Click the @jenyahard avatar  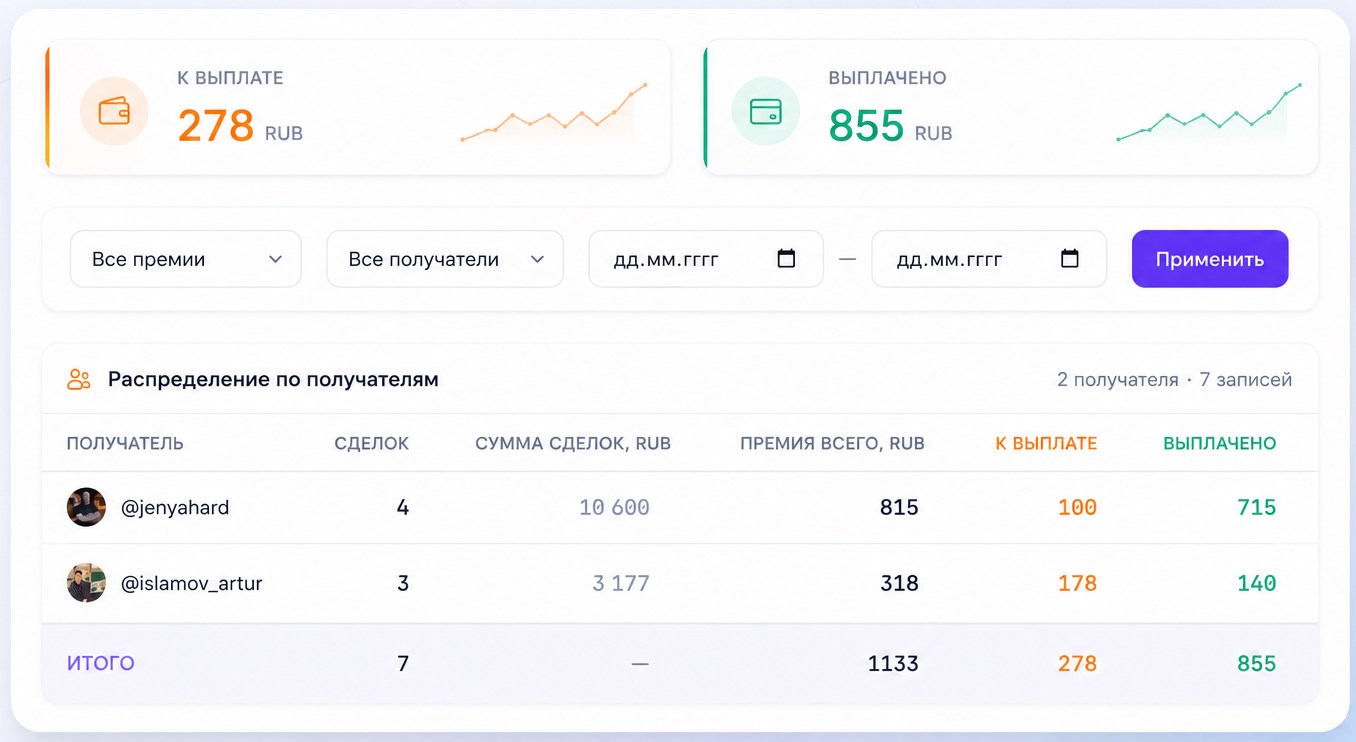pyautogui.click(x=86, y=507)
